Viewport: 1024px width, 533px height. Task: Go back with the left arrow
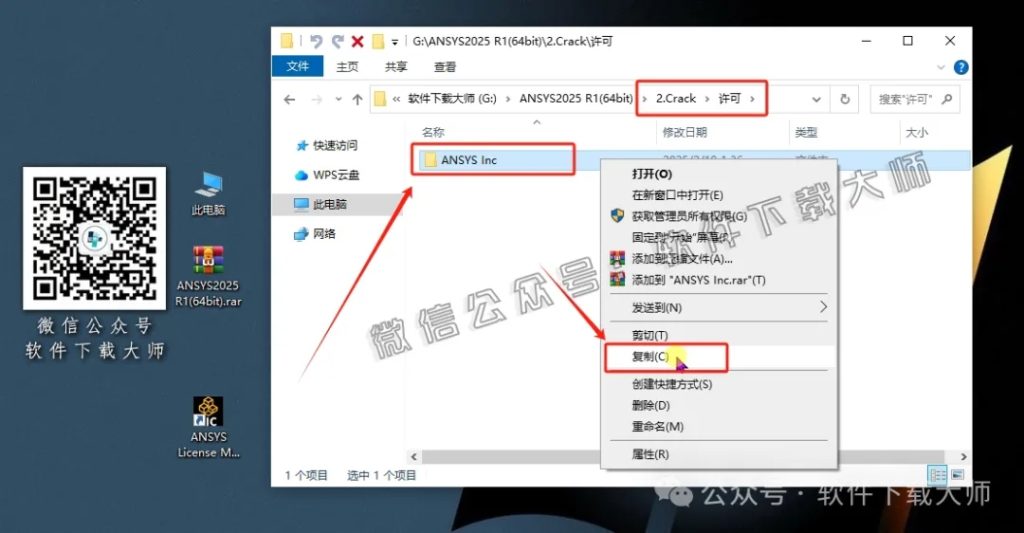pyautogui.click(x=289, y=99)
